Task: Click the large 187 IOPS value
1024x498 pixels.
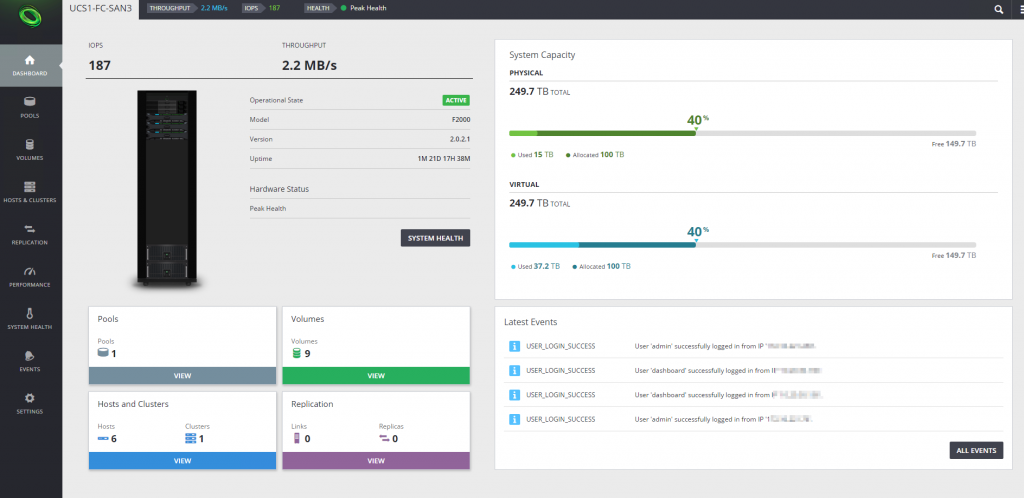Action: point(100,65)
